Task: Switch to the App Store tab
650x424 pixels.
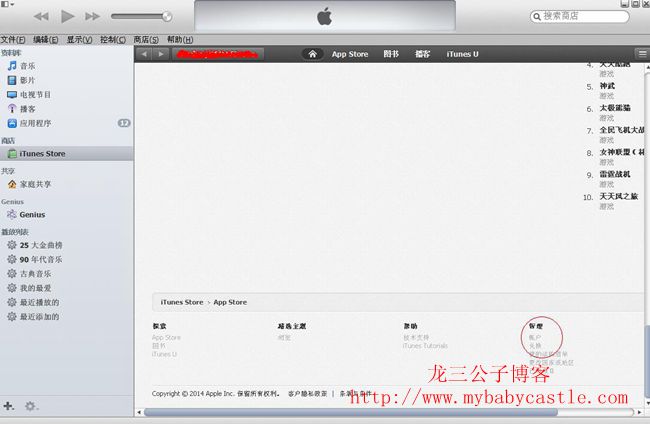Action: point(350,54)
